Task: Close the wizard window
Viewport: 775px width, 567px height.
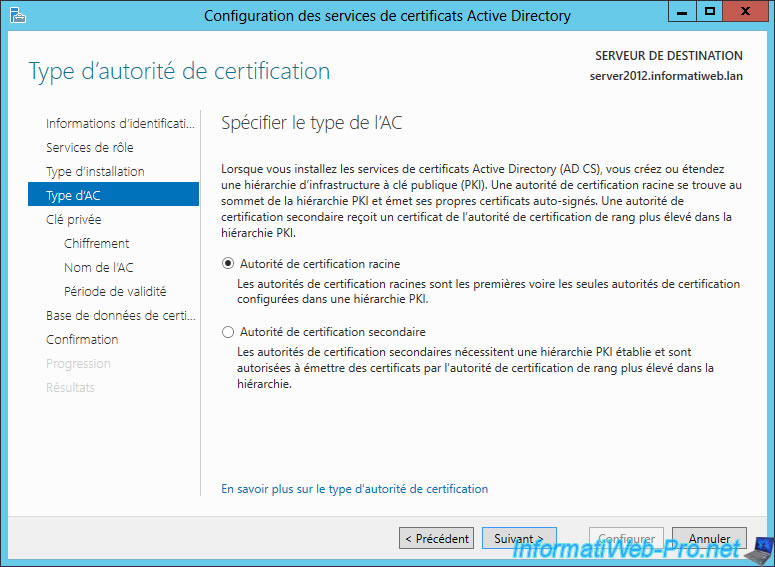Action: click(x=746, y=12)
